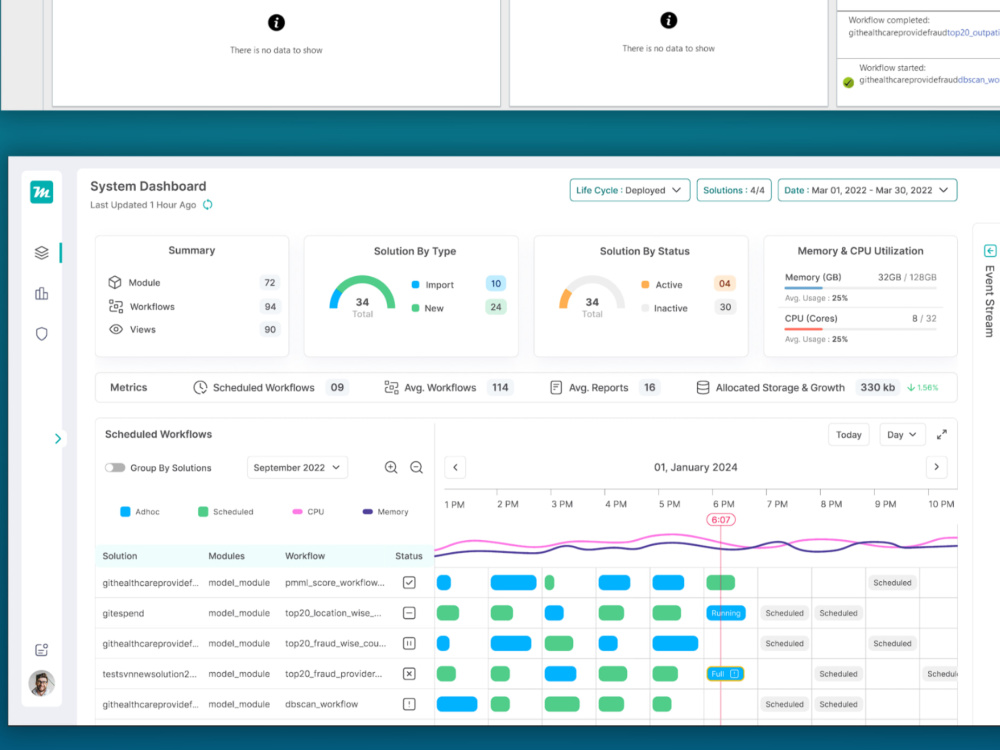Click pause status icon for top20_fraud_wise row
This screenshot has width=1000, height=750.
pos(409,643)
